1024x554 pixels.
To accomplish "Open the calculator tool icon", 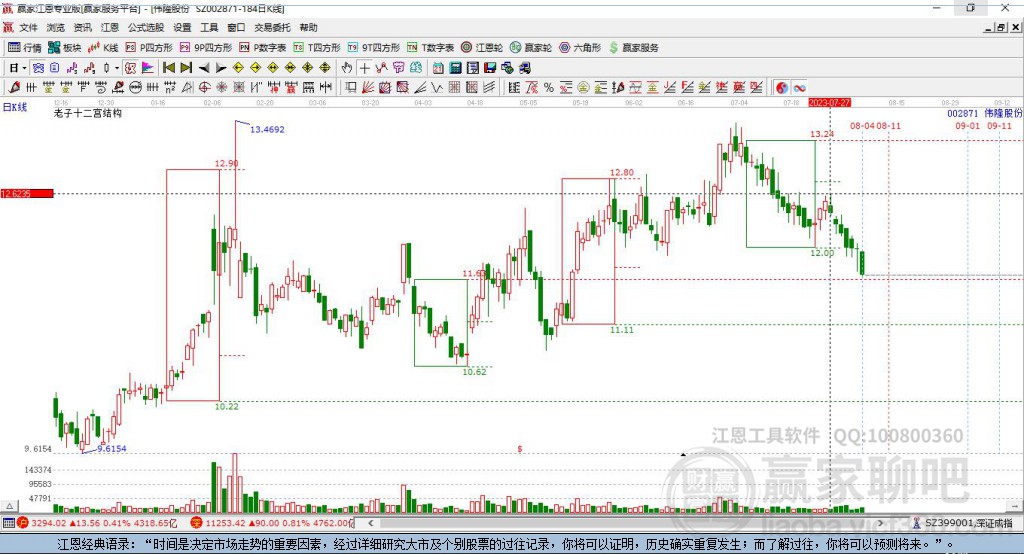I will (455, 68).
